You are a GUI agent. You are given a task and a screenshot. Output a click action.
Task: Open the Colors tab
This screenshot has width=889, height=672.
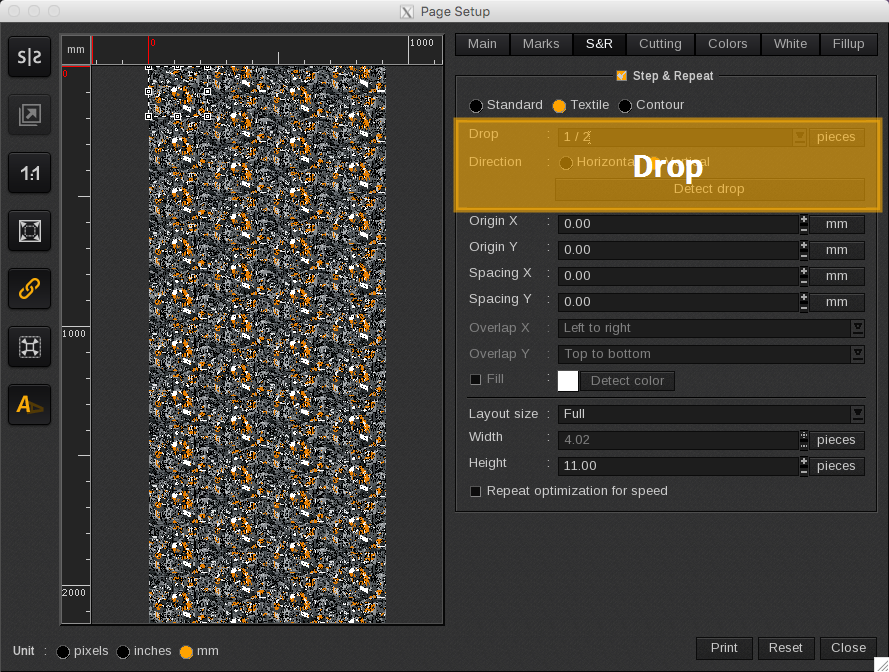727,44
